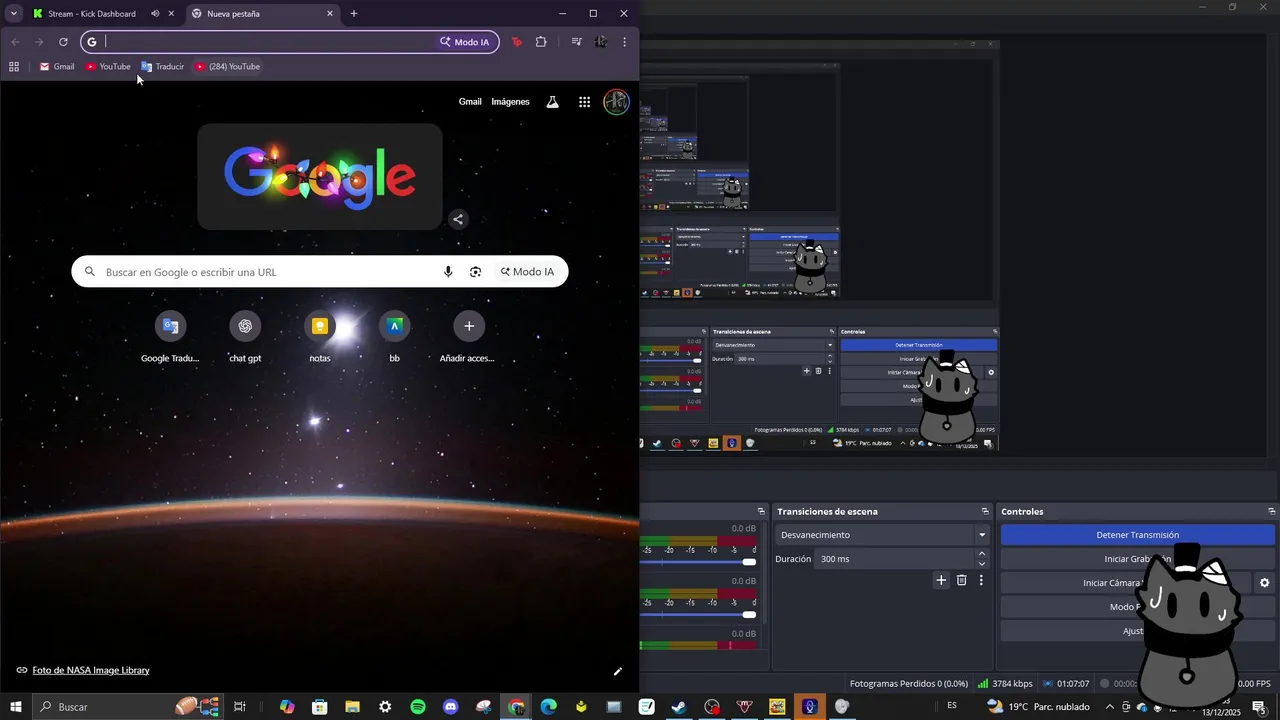Click the Google account profile avatar
1280x720 pixels.
616,102
